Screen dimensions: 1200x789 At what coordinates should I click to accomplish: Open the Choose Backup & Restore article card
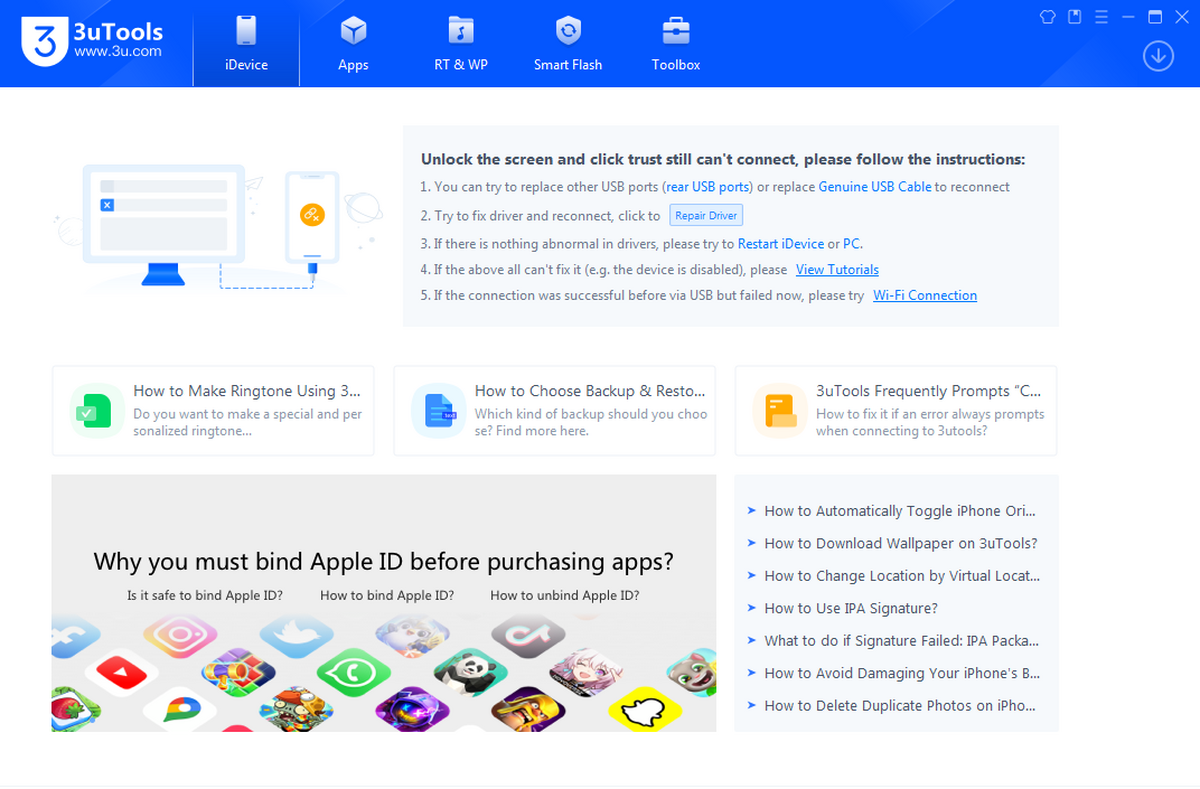(554, 411)
